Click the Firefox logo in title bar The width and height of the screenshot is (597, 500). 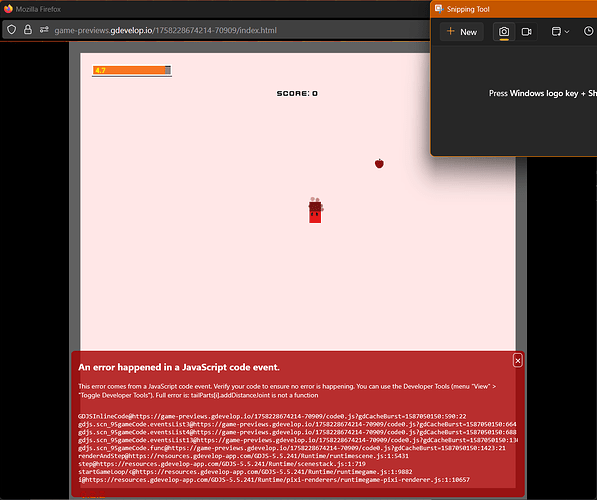pos(8,9)
